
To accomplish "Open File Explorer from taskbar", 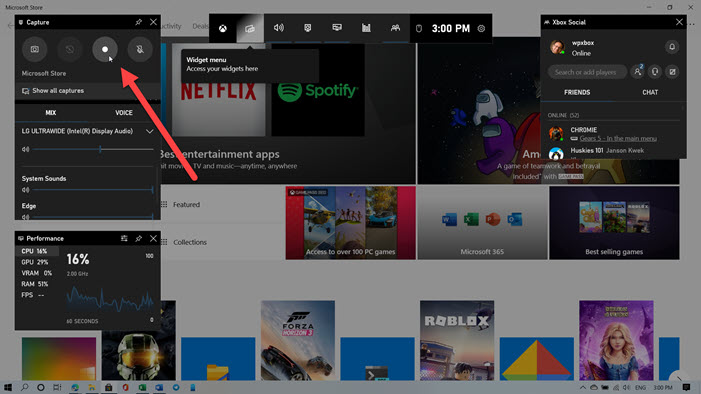I will (x=92, y=387).
